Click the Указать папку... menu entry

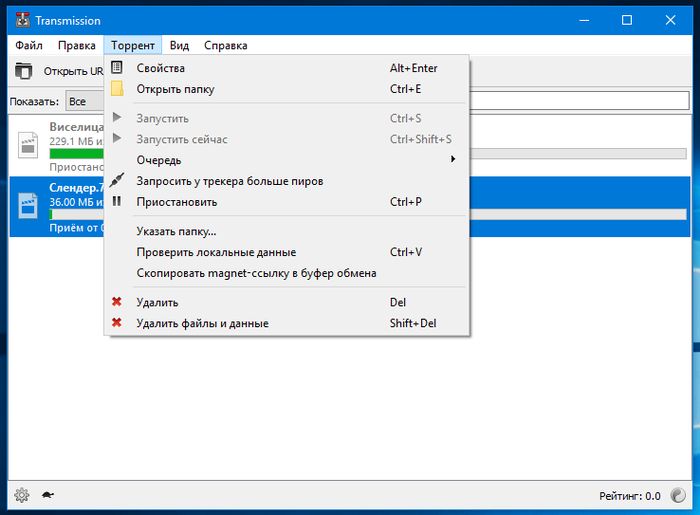(x=176, y=232)
